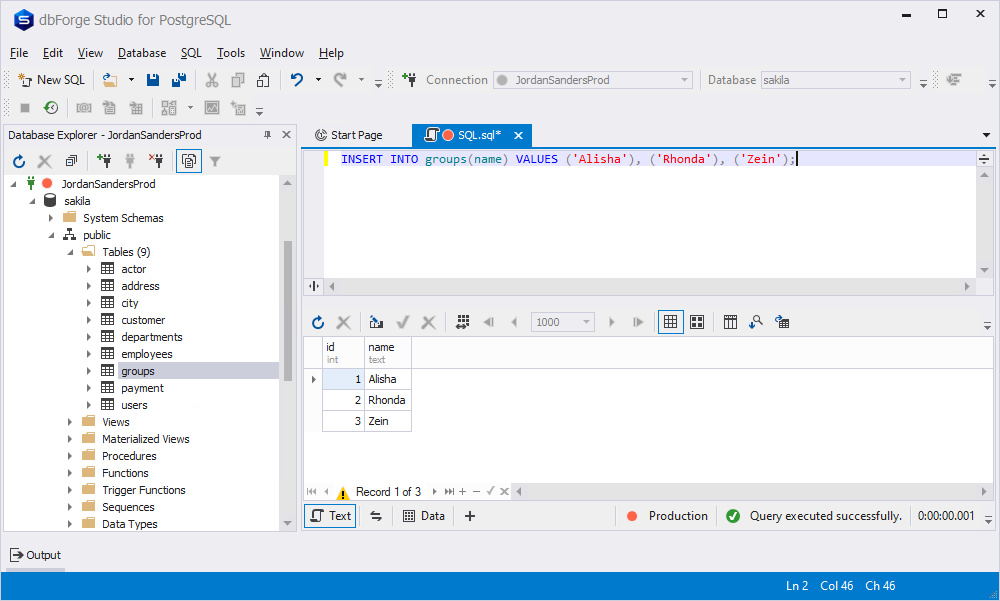Toggle grid view mode for results
Screen dimensions: 1000x601
pos(670,321)
